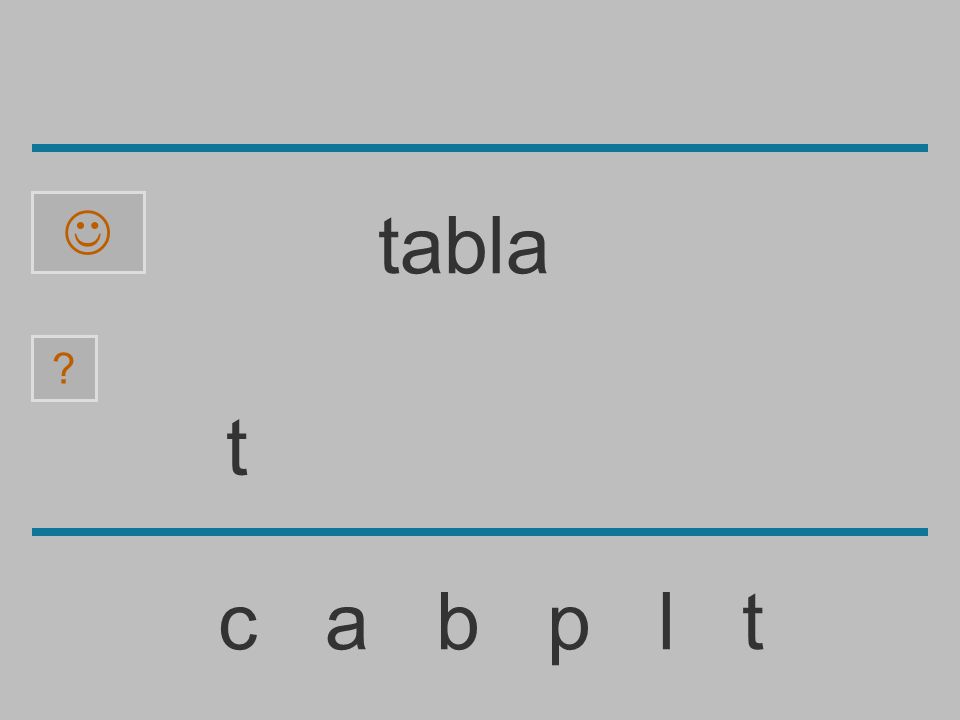Request a hint using the small ? button
Image resolution: width=960 pixels, height=720 pixels.
point(64,369)
